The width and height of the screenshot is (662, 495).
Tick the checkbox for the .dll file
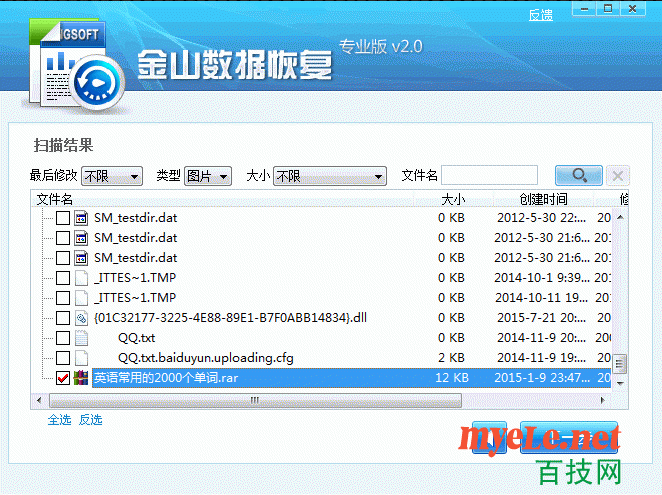click(x=63, y=318)
